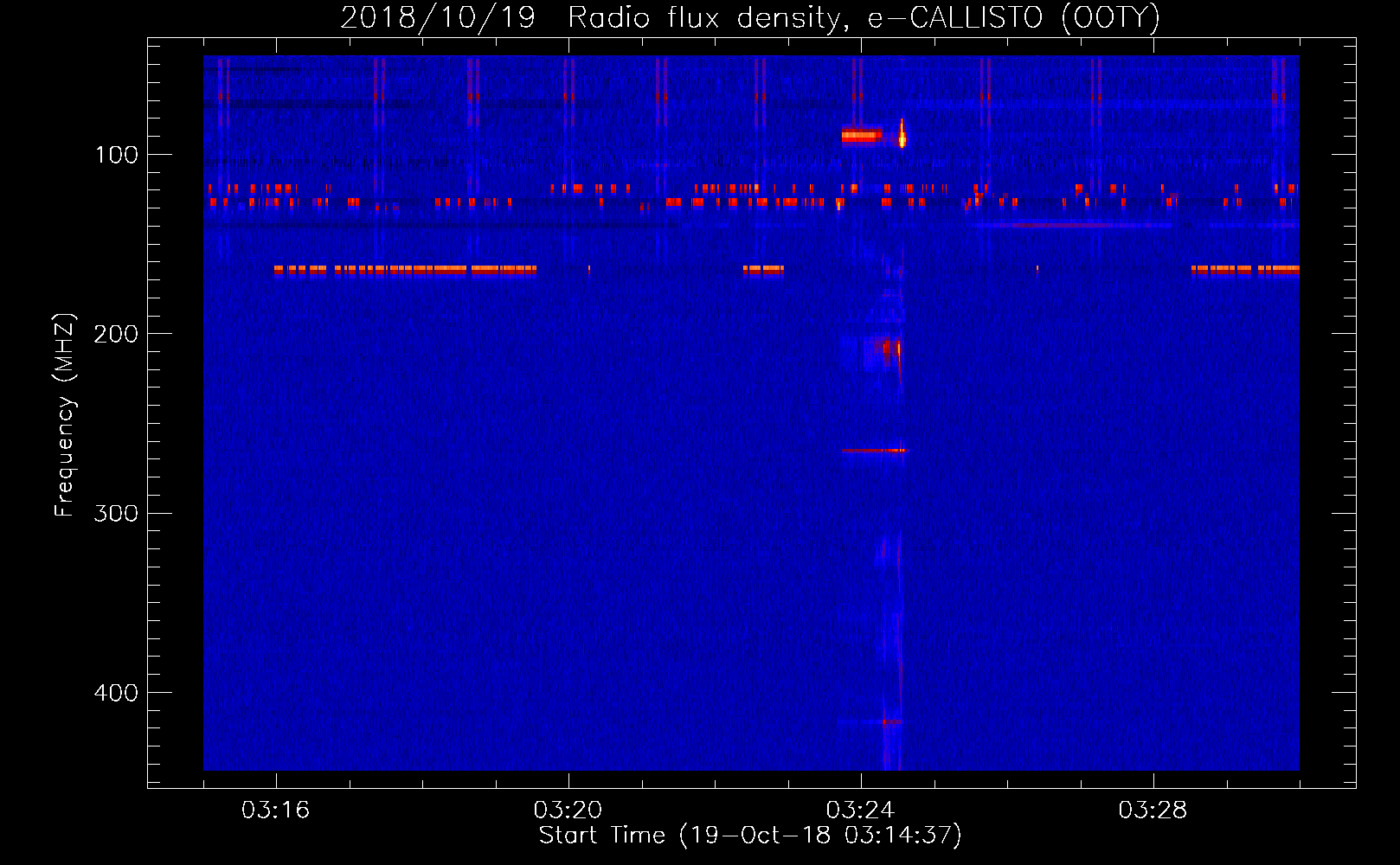Click the 'Frequency (MHZ)' axis label

(64, 415)
